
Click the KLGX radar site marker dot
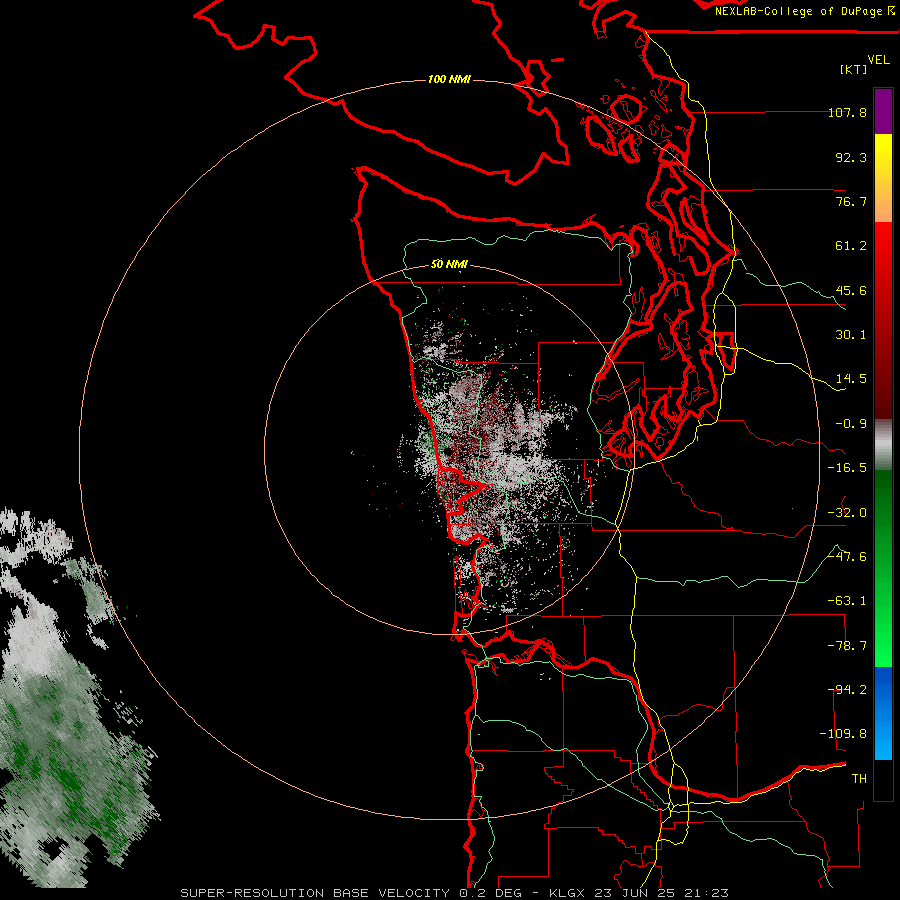448,452
